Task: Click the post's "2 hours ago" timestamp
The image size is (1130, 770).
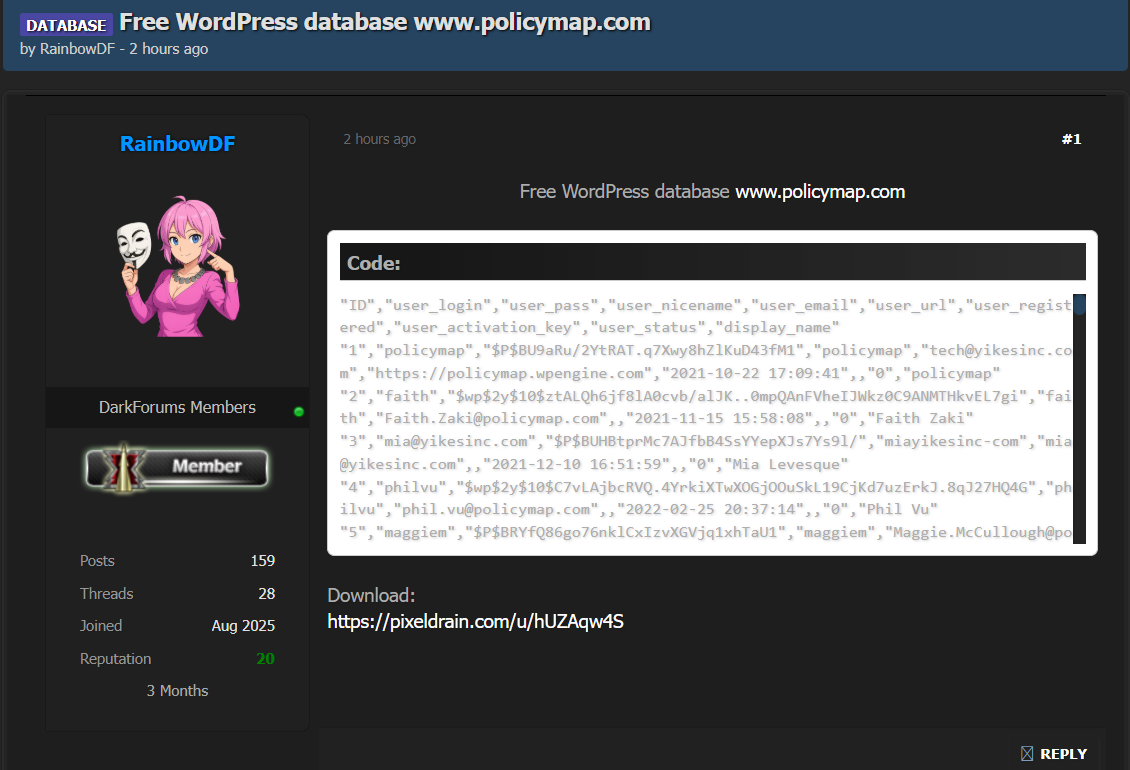Action: (379, 139)
